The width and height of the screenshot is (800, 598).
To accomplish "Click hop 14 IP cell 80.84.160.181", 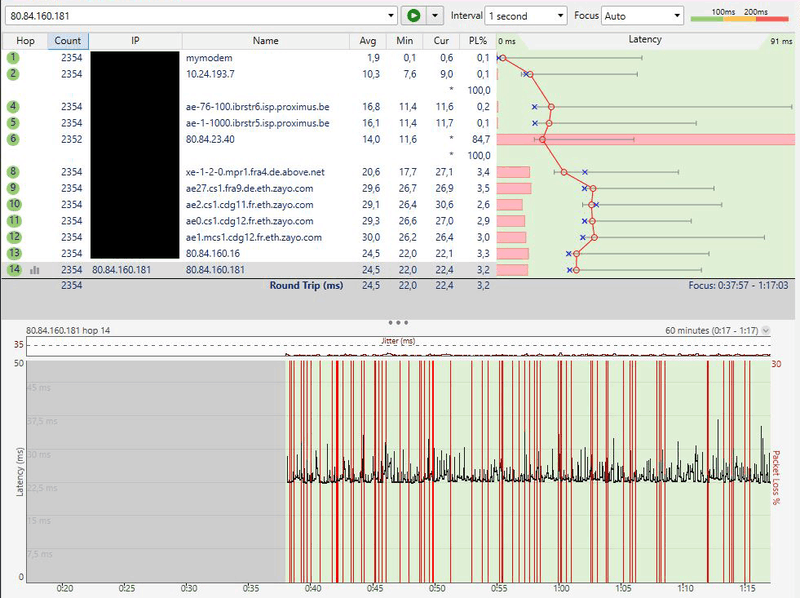I will coord(121,270).
